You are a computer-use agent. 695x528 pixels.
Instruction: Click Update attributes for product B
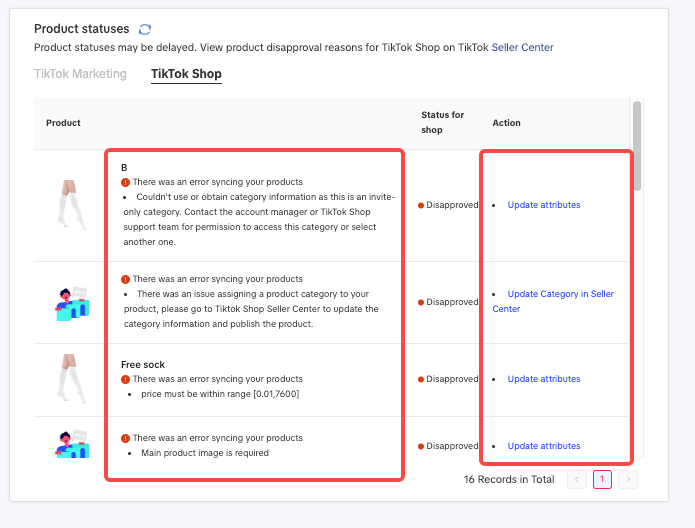pyautogui.click(x=543, y=205)
